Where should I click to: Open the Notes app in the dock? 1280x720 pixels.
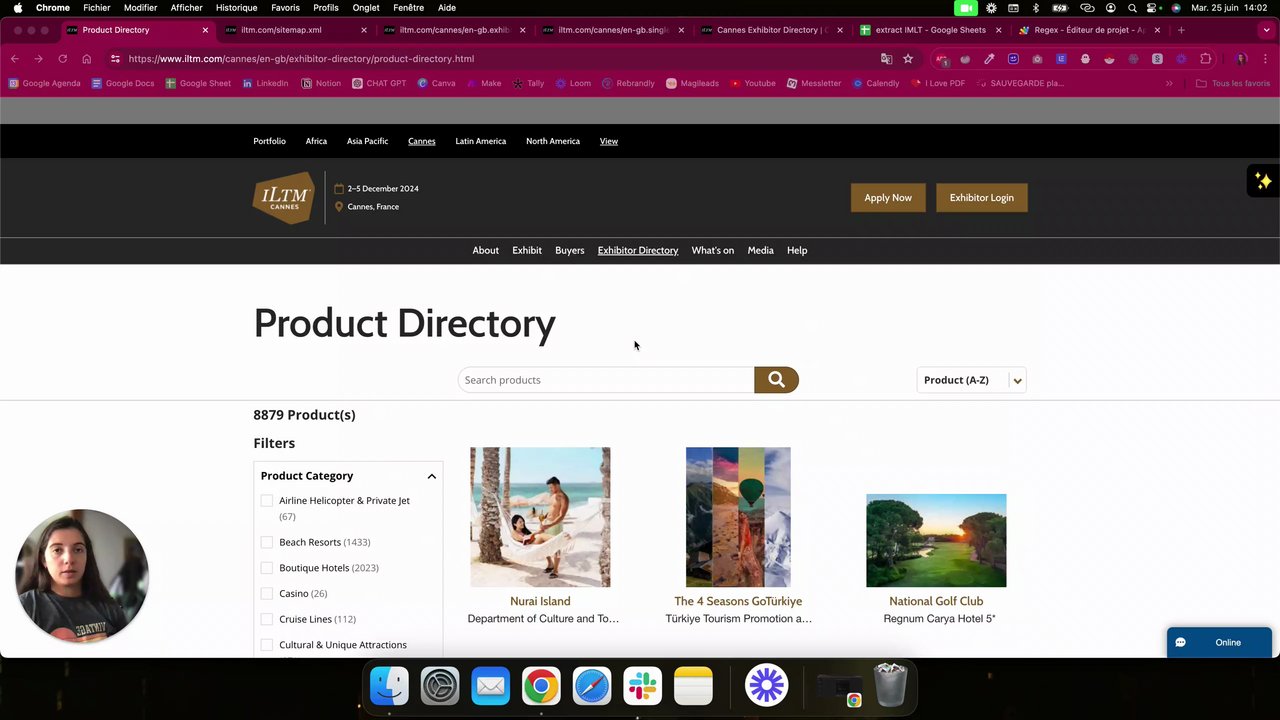coord(693,686)
